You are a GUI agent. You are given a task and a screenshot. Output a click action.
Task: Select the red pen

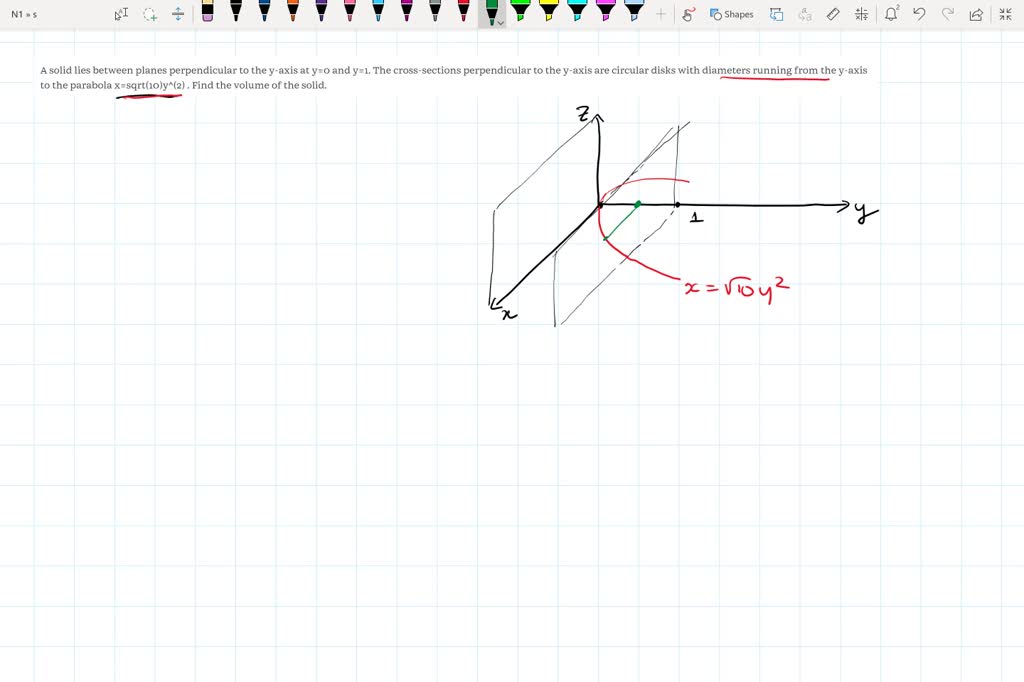[462, 14]
